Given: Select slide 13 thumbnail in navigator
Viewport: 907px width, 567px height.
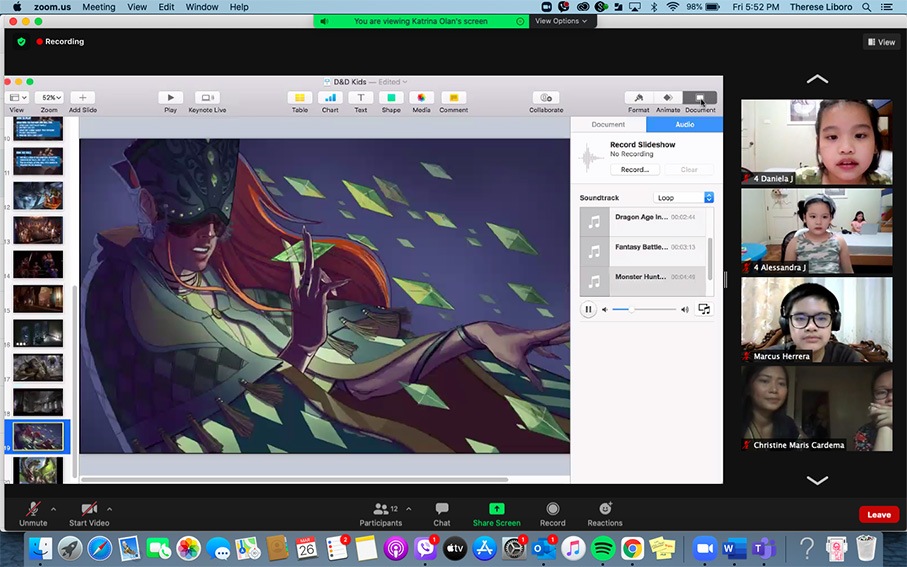Looking at the screenshot, I should click(x=38, y=230).
